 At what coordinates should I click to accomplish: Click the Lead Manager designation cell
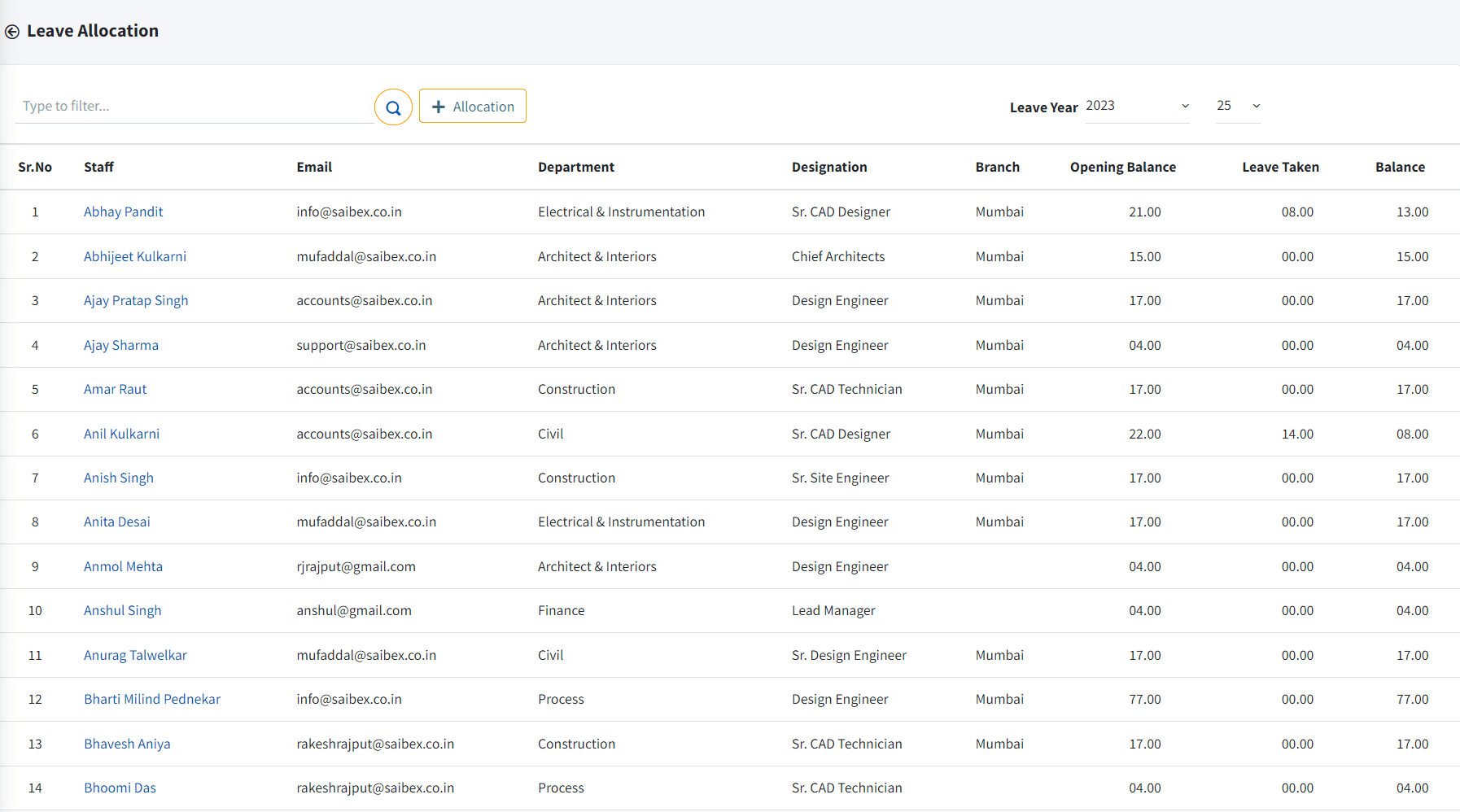[x=833, y=610]
